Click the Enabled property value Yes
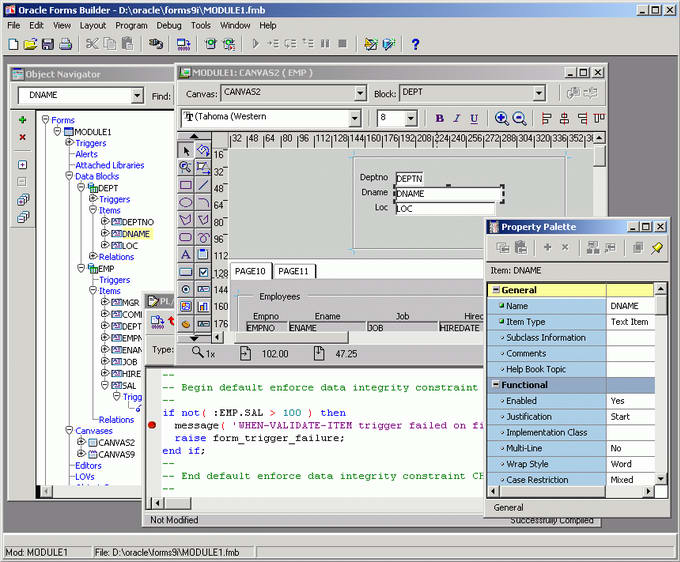Viewport: 680px width, 562px height. click(x=630, y=401)
